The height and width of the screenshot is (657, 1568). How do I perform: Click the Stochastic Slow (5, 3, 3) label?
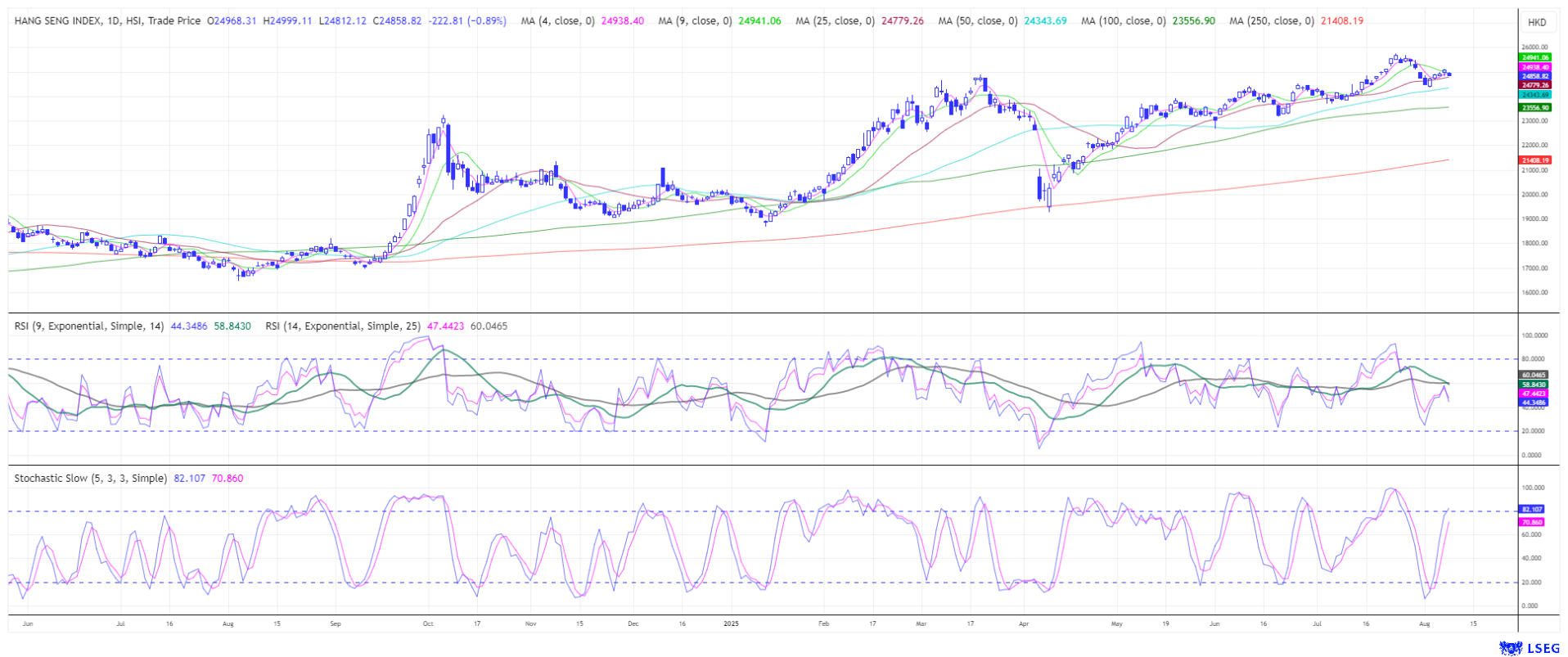(90, 479)
